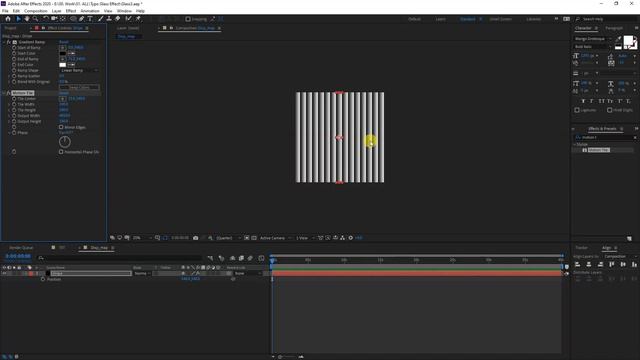The width and height of the screenshot is (640, 360).
Task: Align layers to top edge
Action: coord(611,264)
